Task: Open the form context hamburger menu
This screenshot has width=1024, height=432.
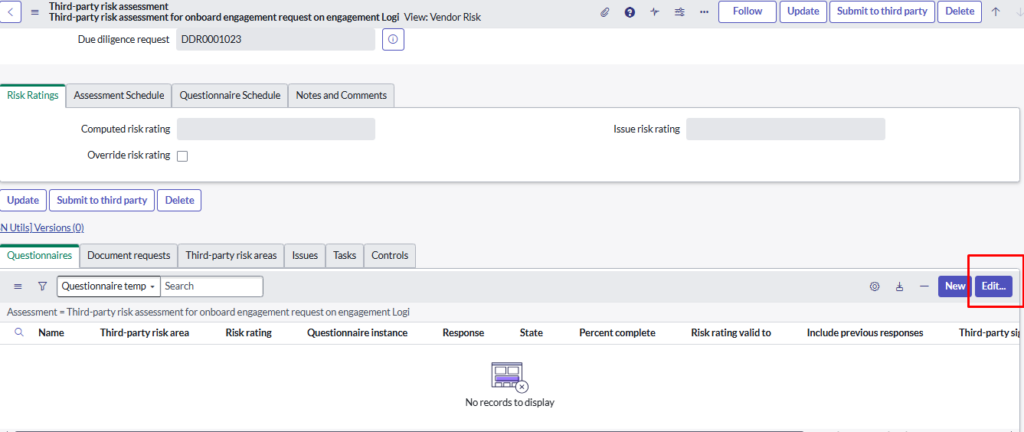Action: pos(35,12)
